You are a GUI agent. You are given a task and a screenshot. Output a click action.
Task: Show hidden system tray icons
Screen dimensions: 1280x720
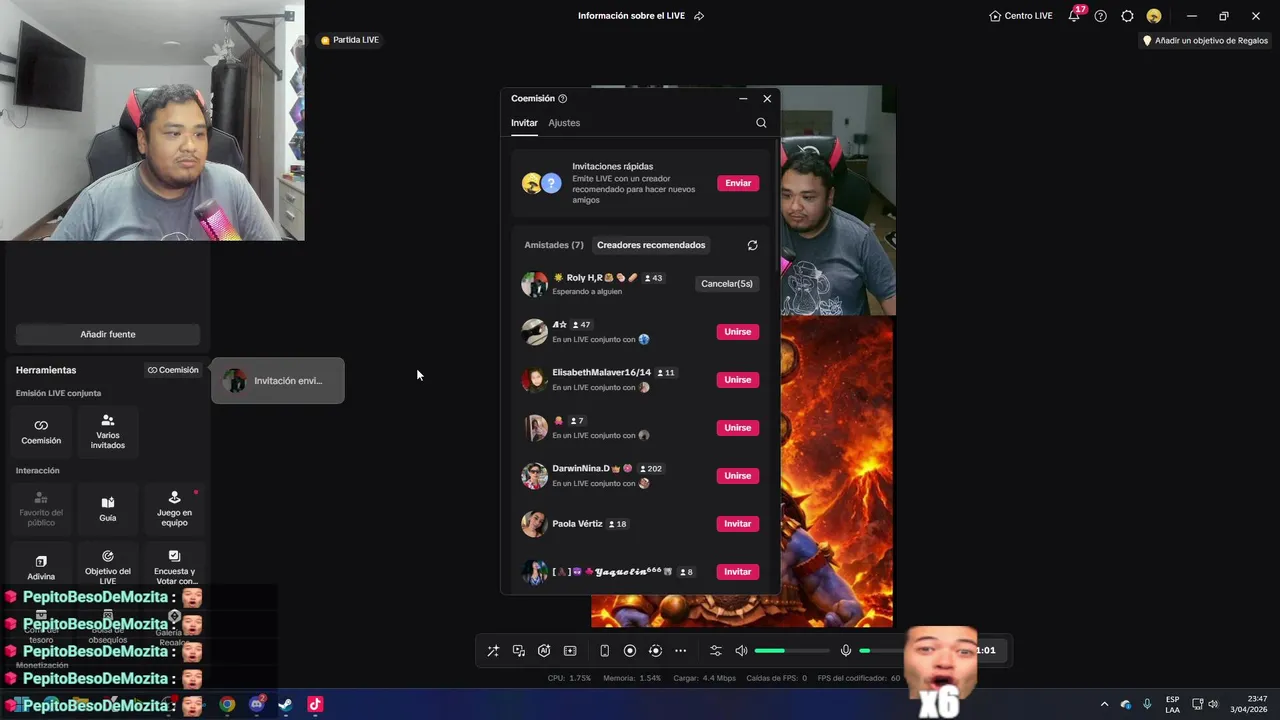[1104, 704]
